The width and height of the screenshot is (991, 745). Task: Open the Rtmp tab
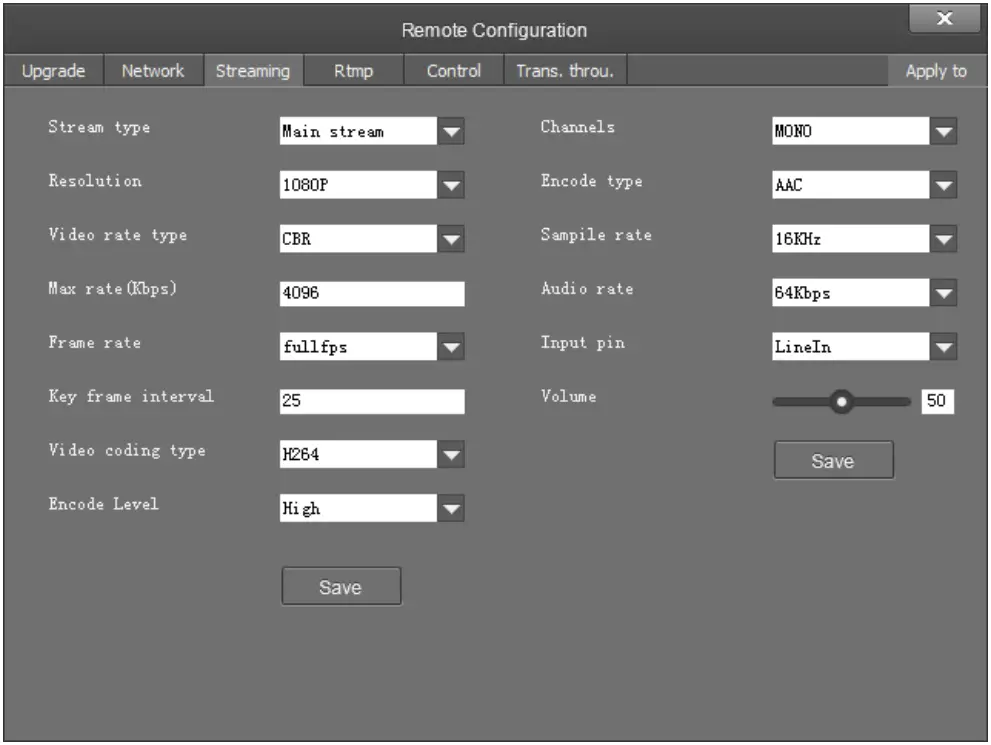tap(353, 71)
